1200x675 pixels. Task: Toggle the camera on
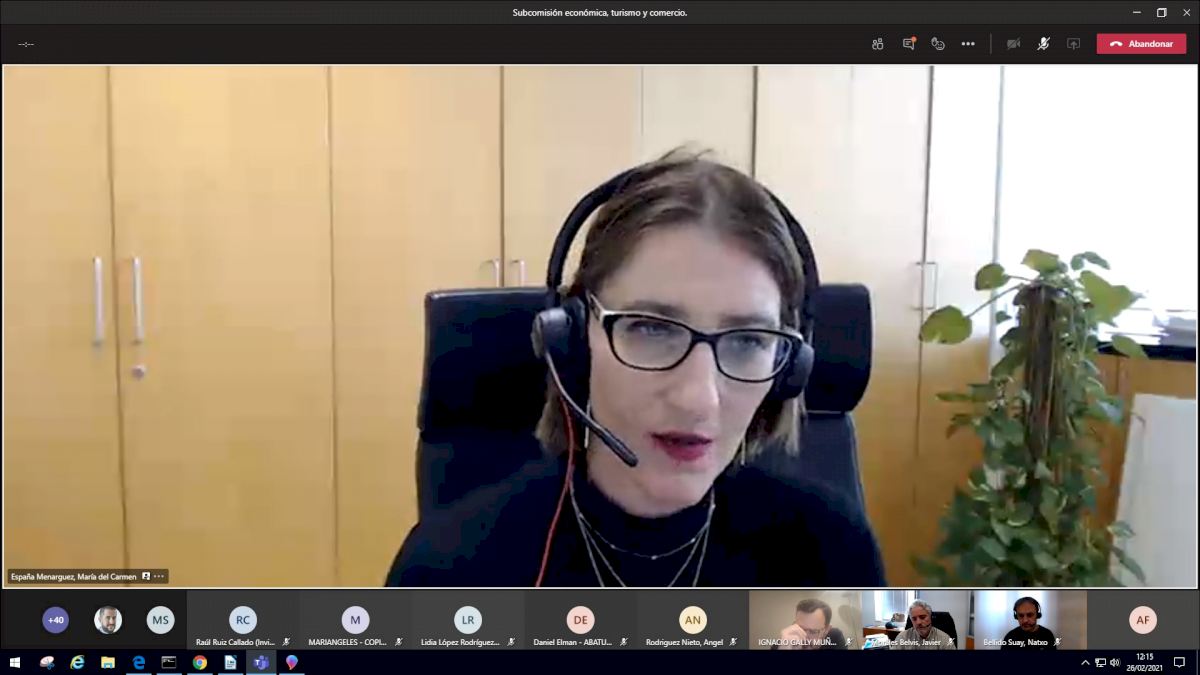pyautogui.click(x=1013, y=44)
